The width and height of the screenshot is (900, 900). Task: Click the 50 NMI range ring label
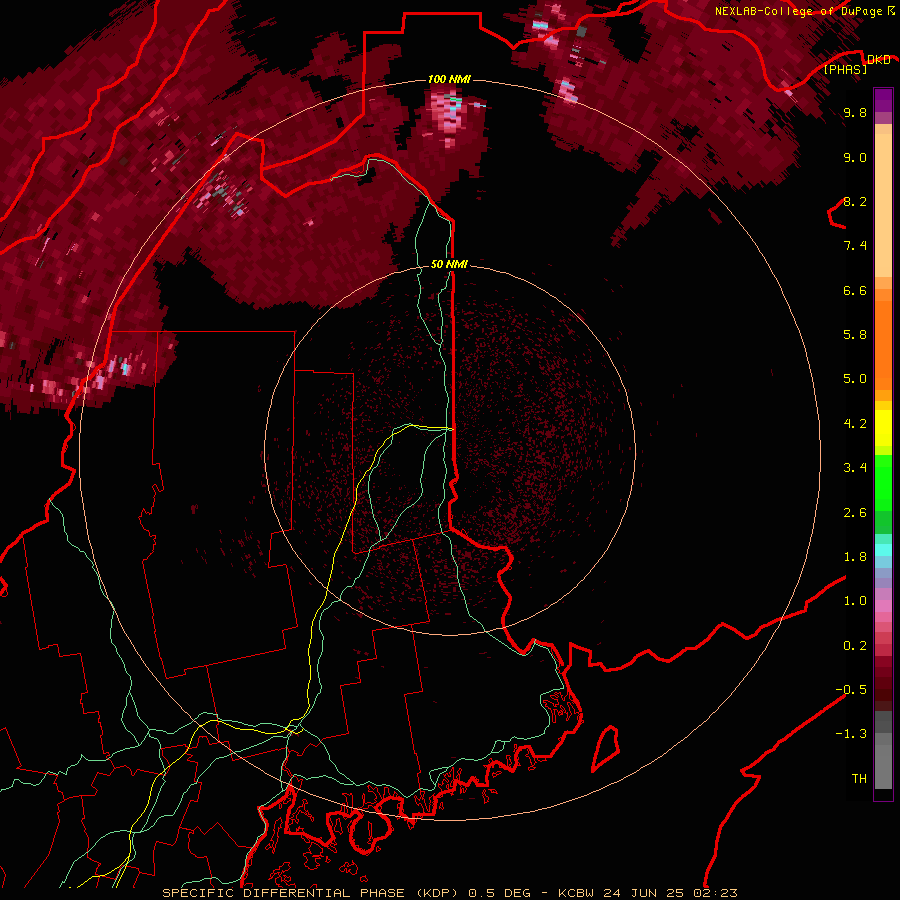(449, 264)
